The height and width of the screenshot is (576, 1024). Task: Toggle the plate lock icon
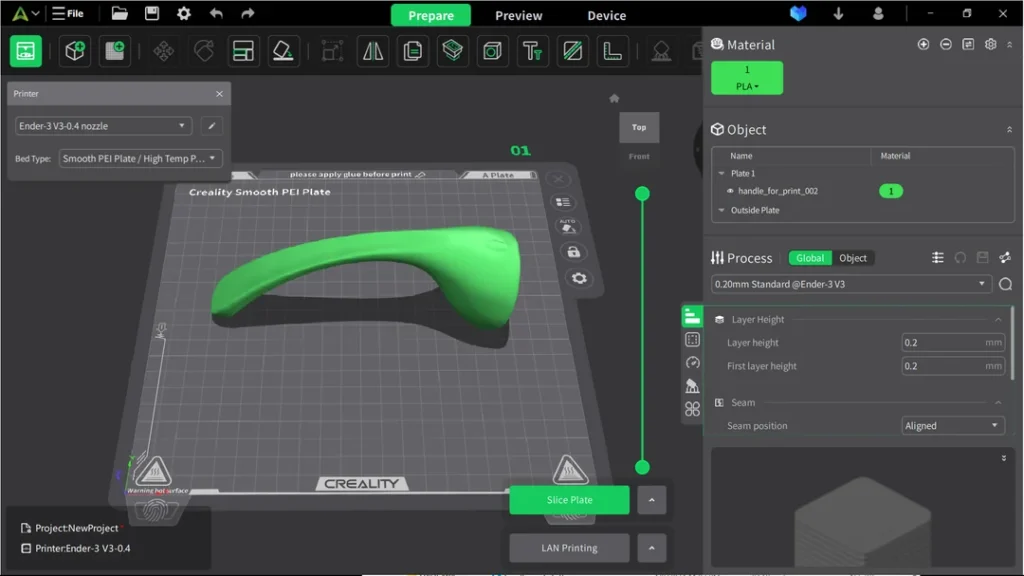pos(573,252)
